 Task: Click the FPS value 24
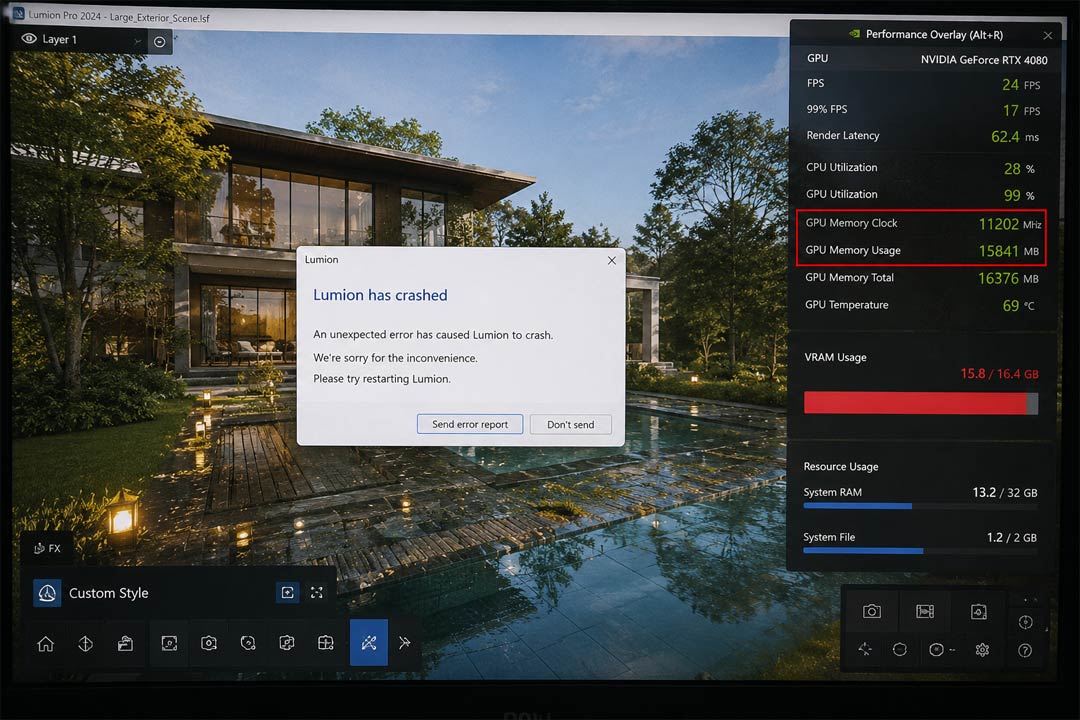(1010, 85)
